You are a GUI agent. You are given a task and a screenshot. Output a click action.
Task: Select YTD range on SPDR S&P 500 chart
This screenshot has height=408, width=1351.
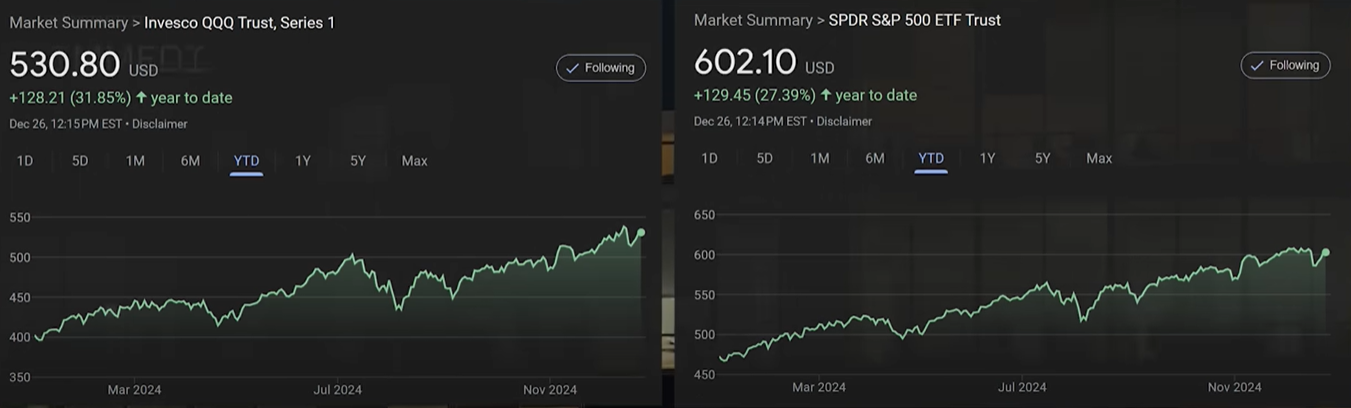click(x=931, y=158)
